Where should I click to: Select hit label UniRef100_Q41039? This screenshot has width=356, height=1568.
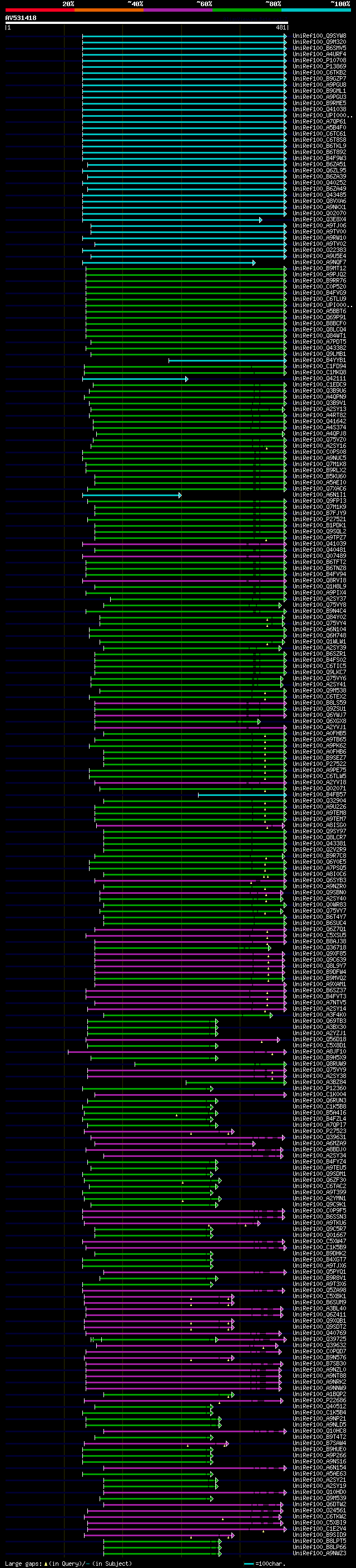(319, 544)
